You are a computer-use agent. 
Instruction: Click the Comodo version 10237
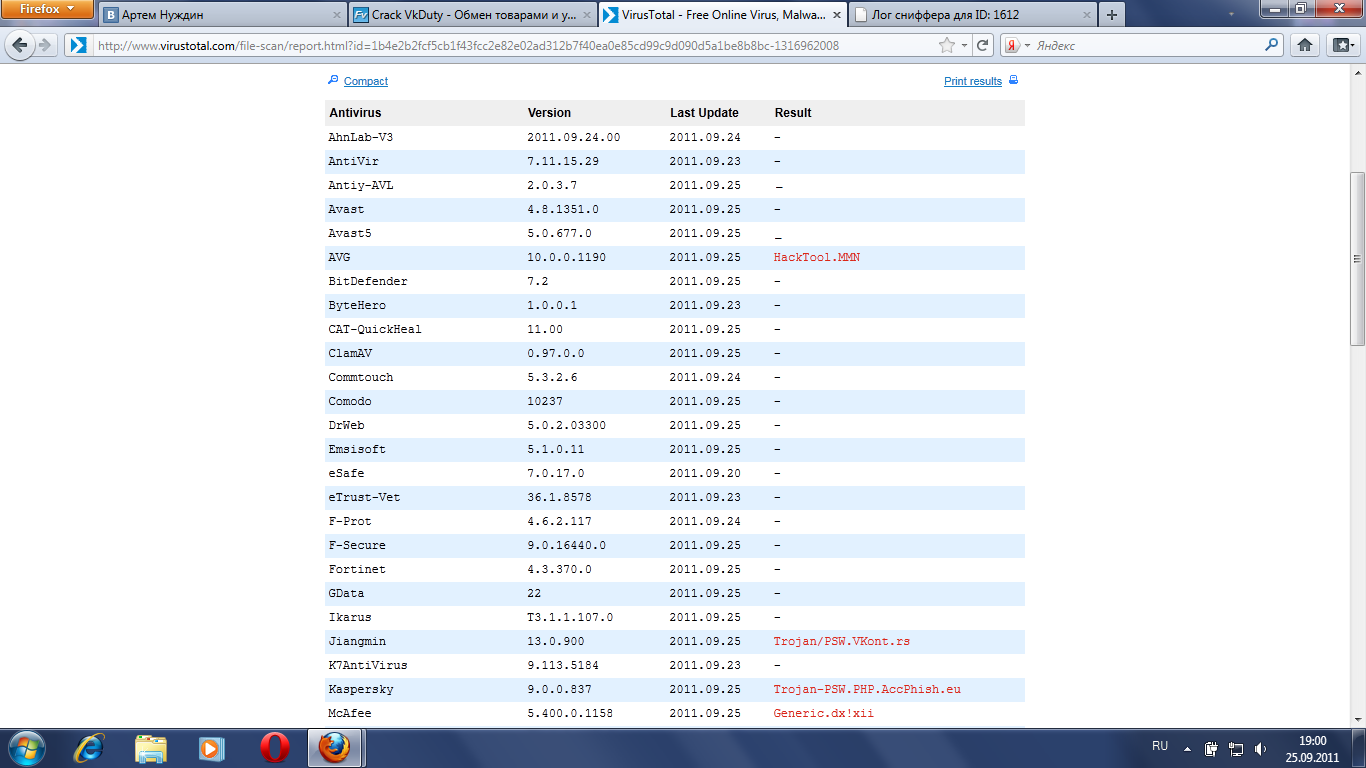tap(545, 401)
